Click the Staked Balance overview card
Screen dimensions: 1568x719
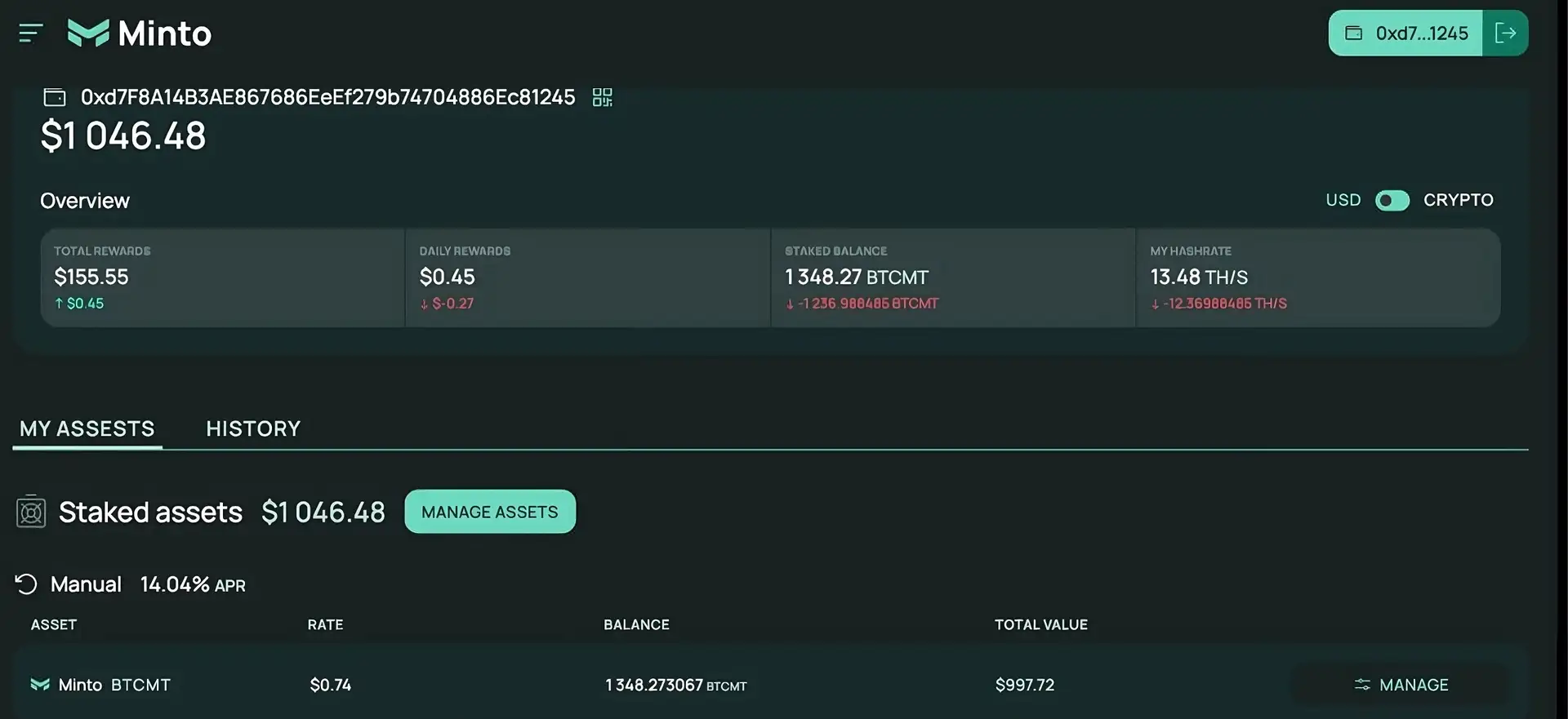click(952, 277)
